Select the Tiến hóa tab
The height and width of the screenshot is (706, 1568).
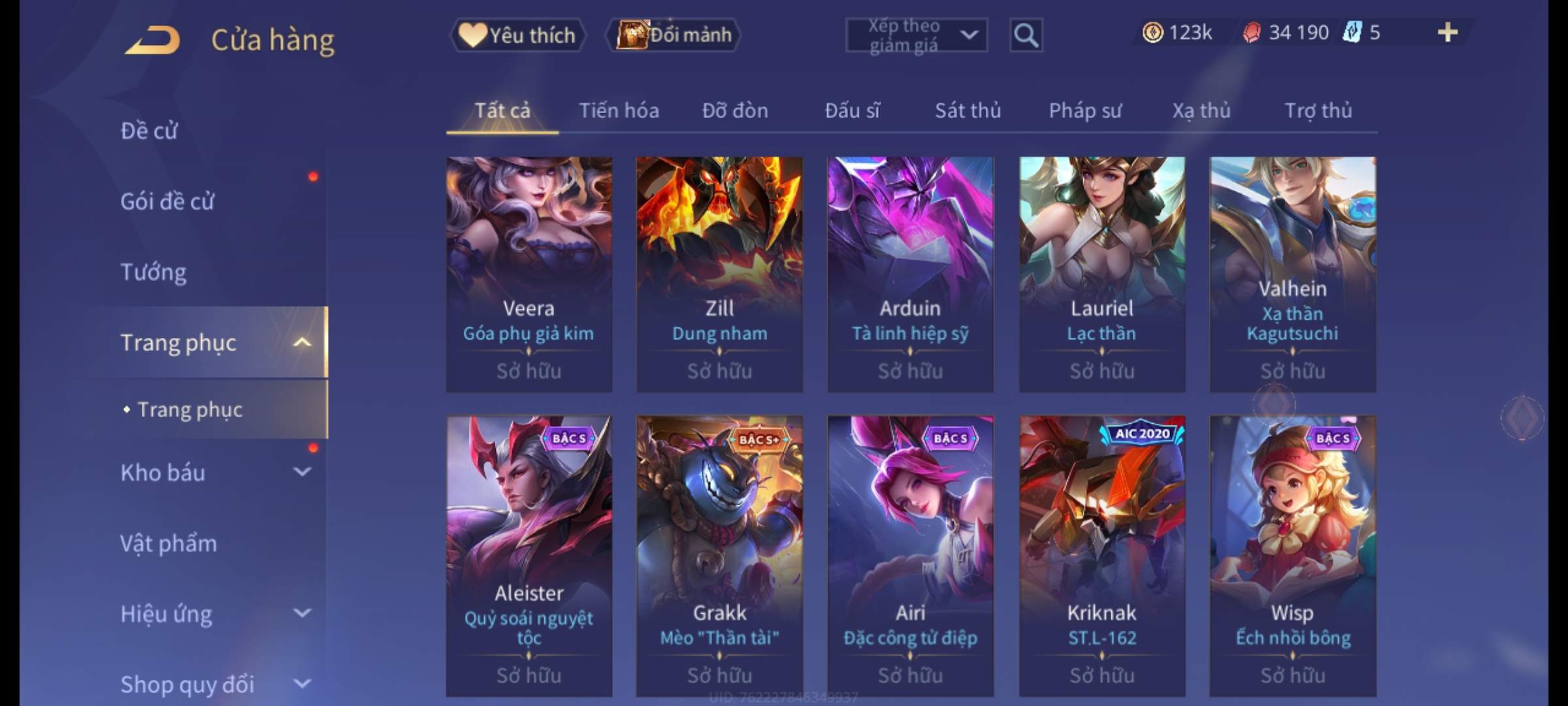(619, 110)
